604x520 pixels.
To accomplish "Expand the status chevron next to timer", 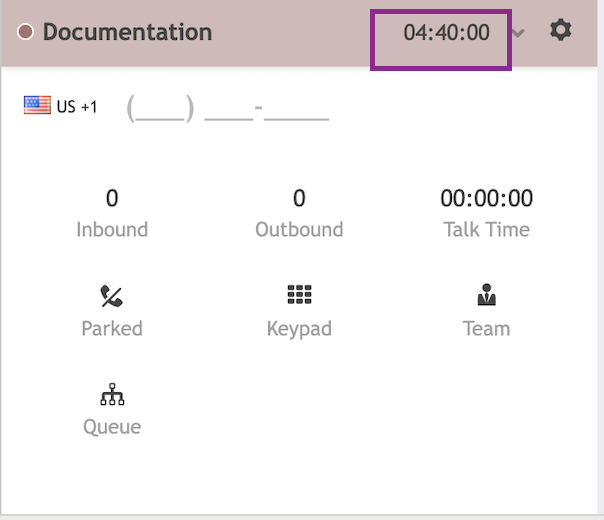I will click(x=518, y=33).
